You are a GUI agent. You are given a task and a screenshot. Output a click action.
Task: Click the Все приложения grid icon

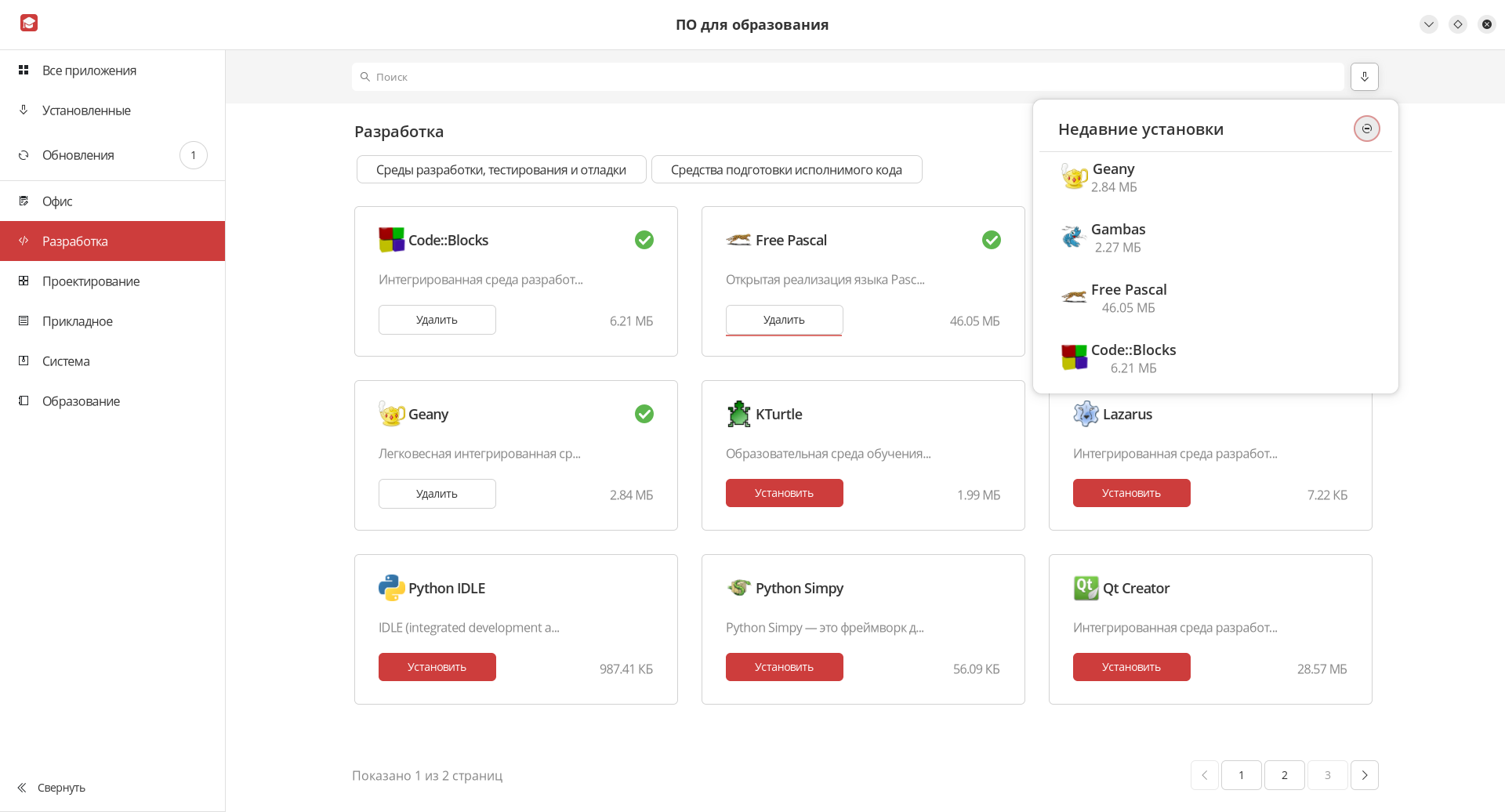(24, 70)
